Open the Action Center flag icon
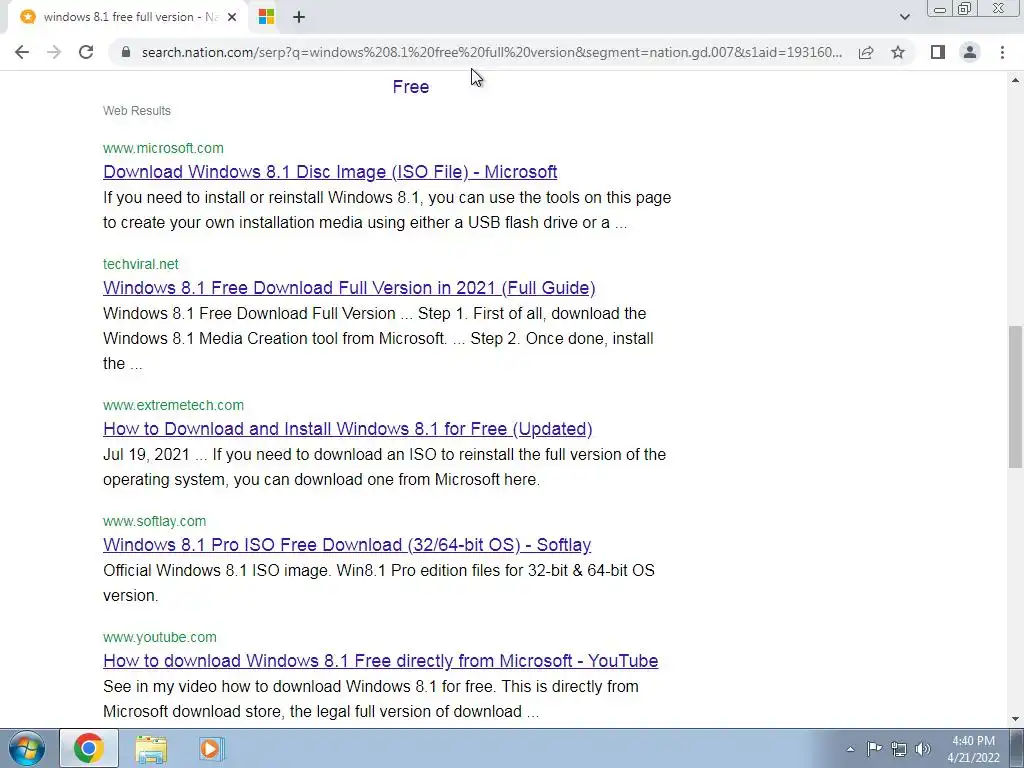Screen dimensions: 1024x768 click(874, 748)
